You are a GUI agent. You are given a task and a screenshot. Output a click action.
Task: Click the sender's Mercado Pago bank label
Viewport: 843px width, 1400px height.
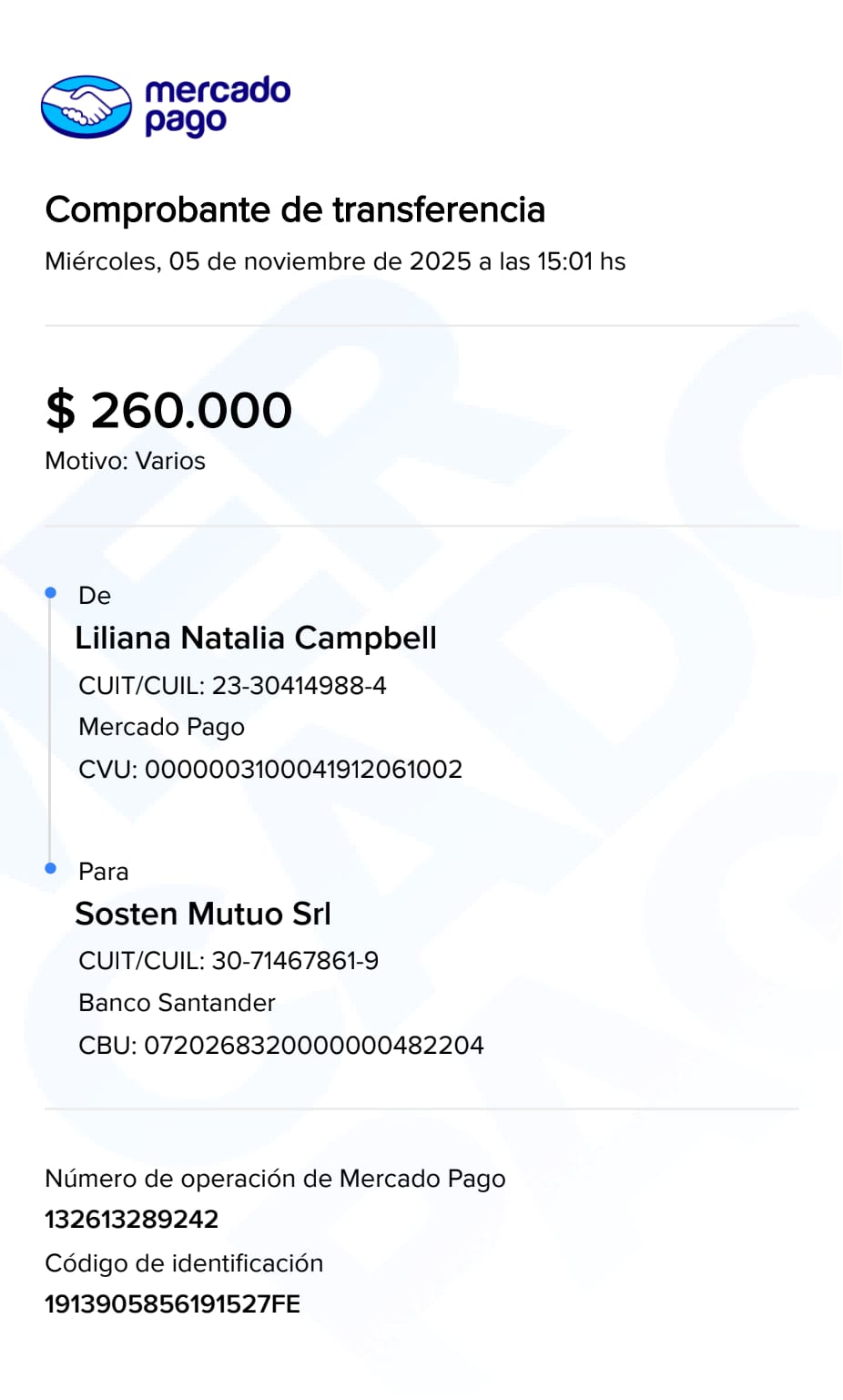161,727
